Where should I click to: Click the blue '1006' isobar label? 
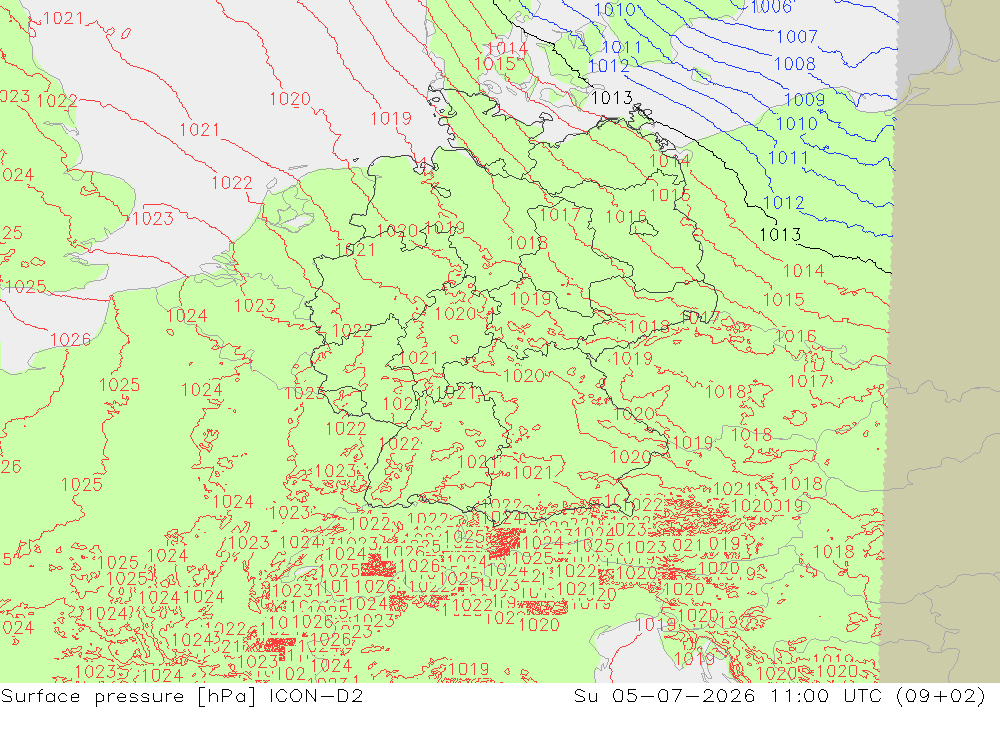pyautogui.click(x=772, y=7)
